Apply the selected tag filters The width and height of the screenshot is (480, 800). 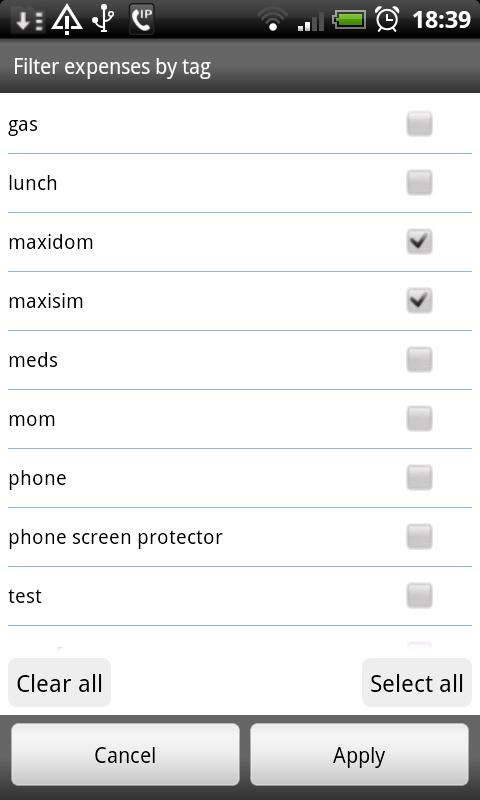pos(359,755)
